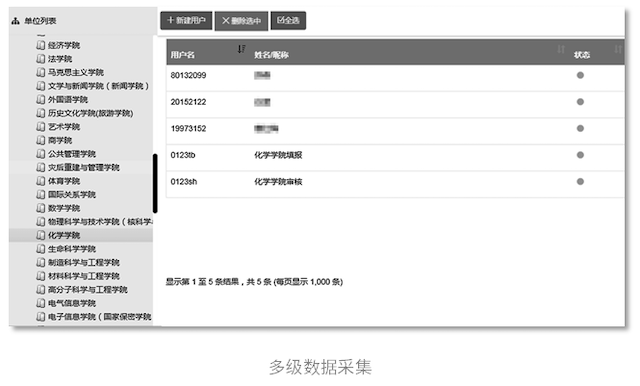Viewport: 640px width, 386px height.
Task: Click the 状态 column header
Action: [582, 55]
